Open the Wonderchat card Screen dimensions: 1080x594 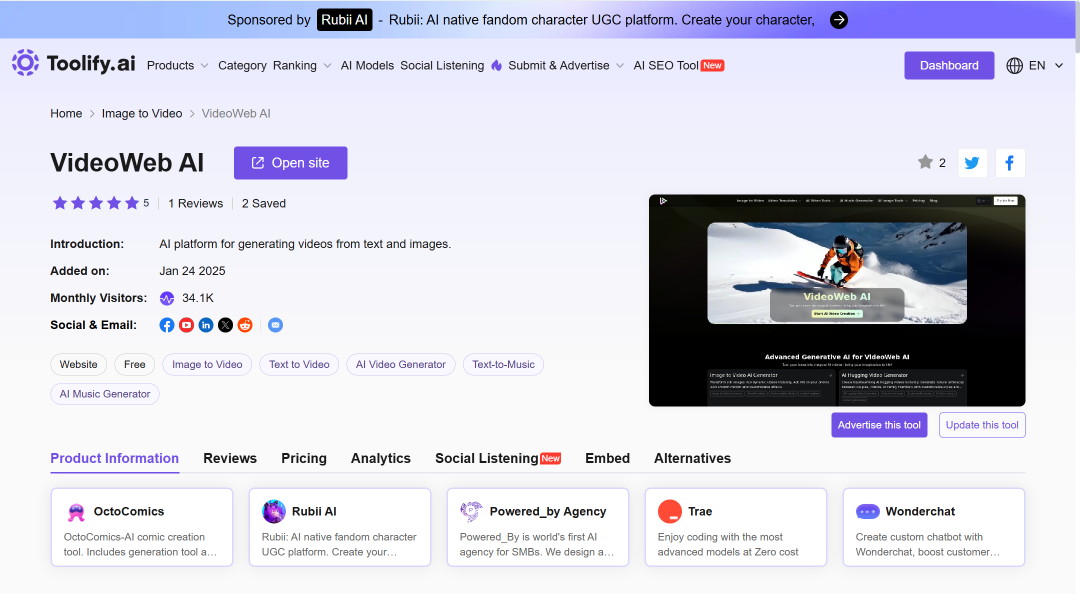pyautogui.click(x=934, y=527)
